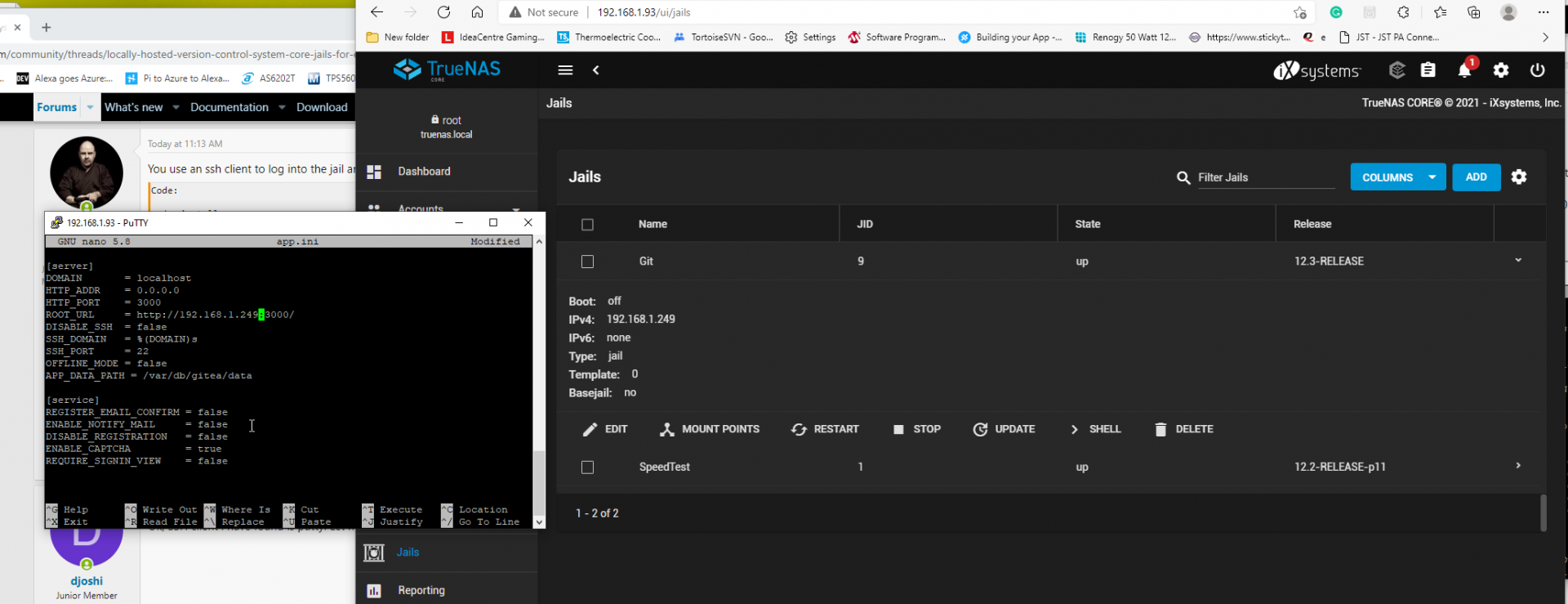Open the task manager clipboard icon
Viewport: 1568px width, 604px height.
1428,70
